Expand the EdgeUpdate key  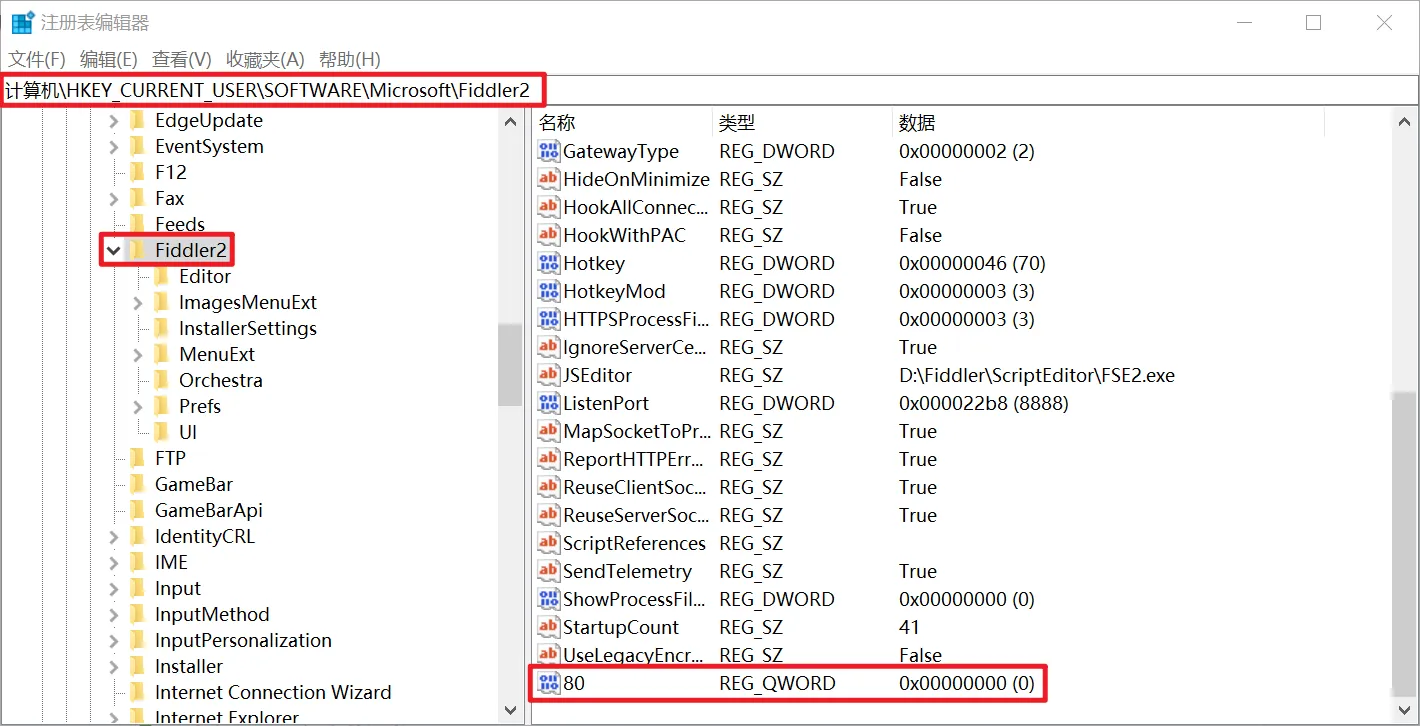(x=114, y=120)
